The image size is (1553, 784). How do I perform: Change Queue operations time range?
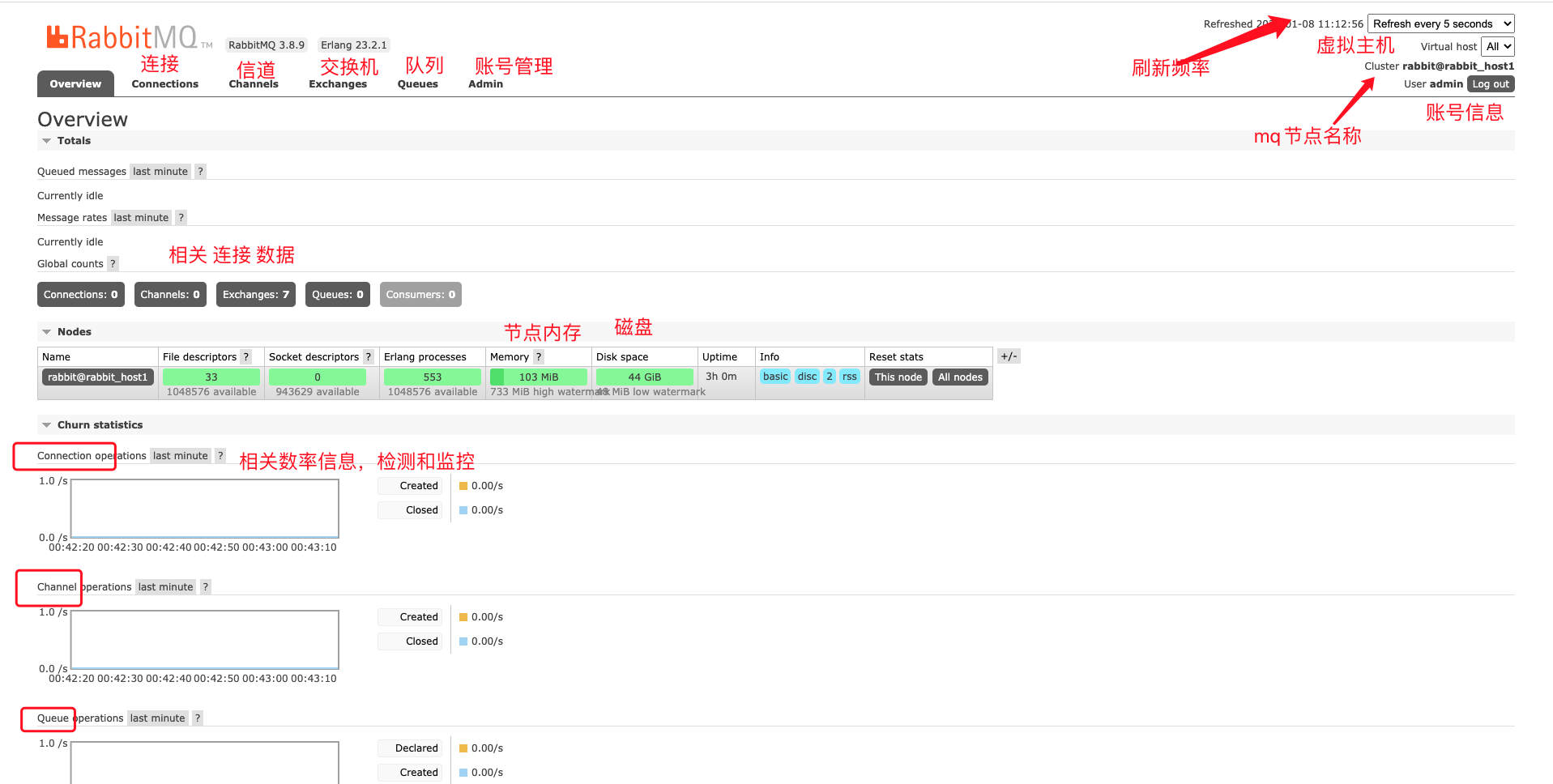point(158,718)
